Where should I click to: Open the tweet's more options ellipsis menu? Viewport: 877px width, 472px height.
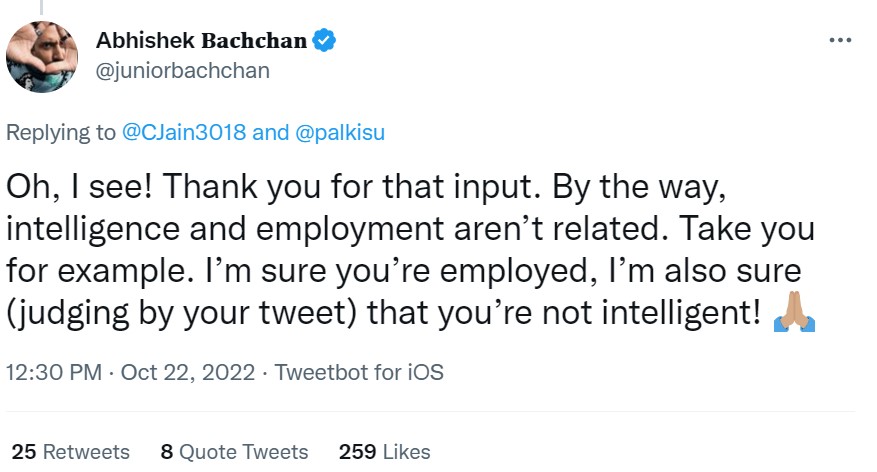tap(841, 41)
